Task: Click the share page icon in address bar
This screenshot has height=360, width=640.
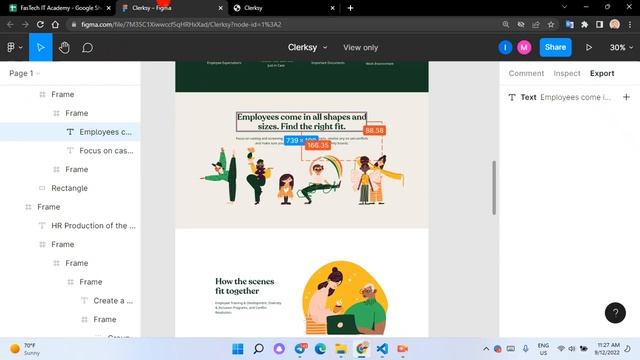Action: [536, 24]
